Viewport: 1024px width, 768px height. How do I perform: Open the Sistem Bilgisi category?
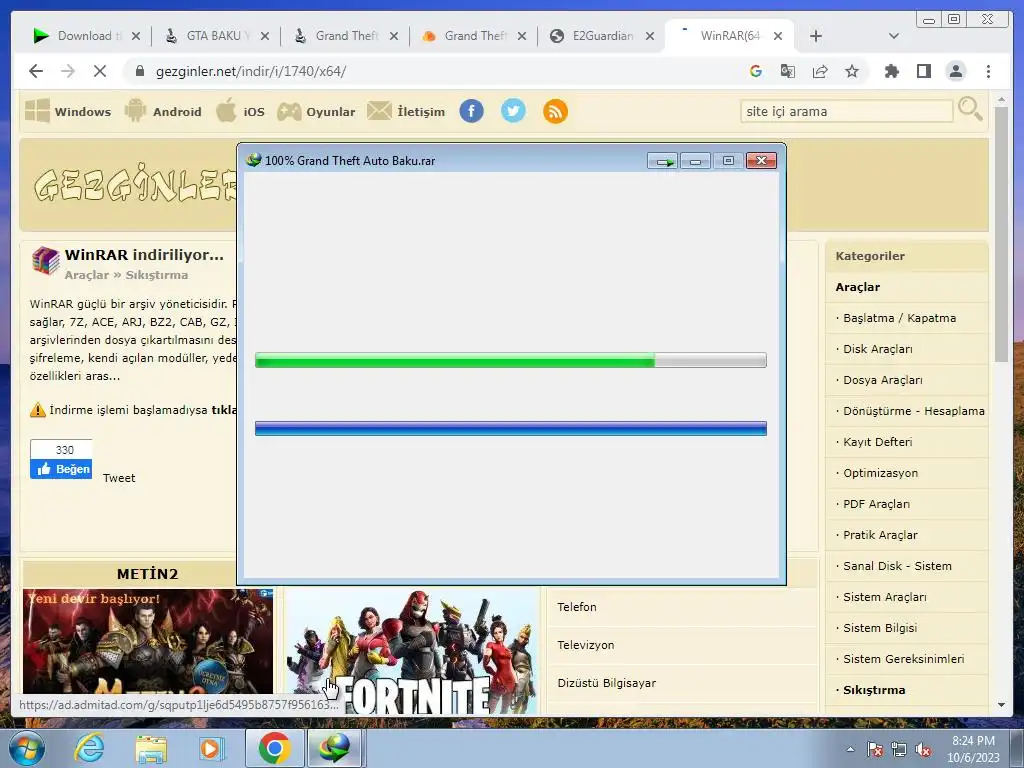coord(880,628)
